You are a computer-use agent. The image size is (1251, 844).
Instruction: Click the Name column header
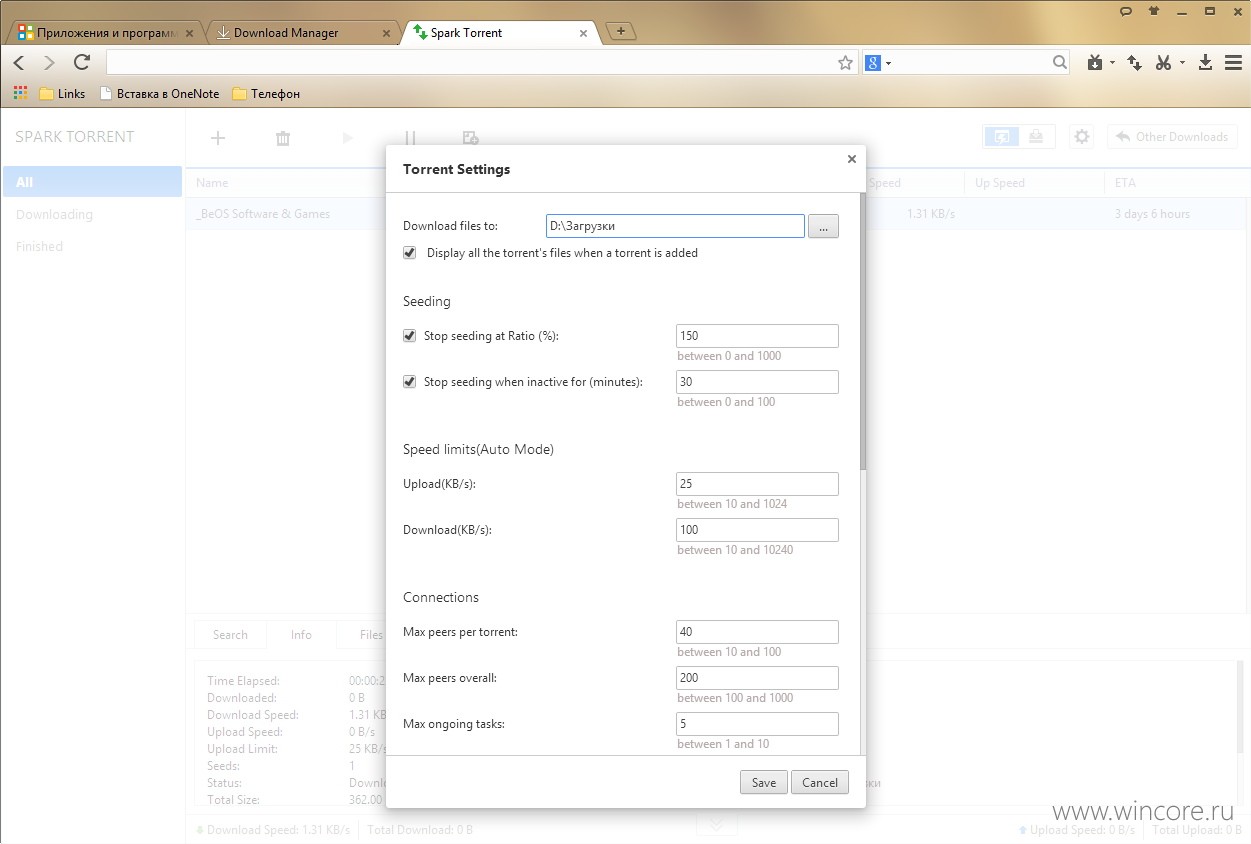pyautogui.click(x=212, y=183)
